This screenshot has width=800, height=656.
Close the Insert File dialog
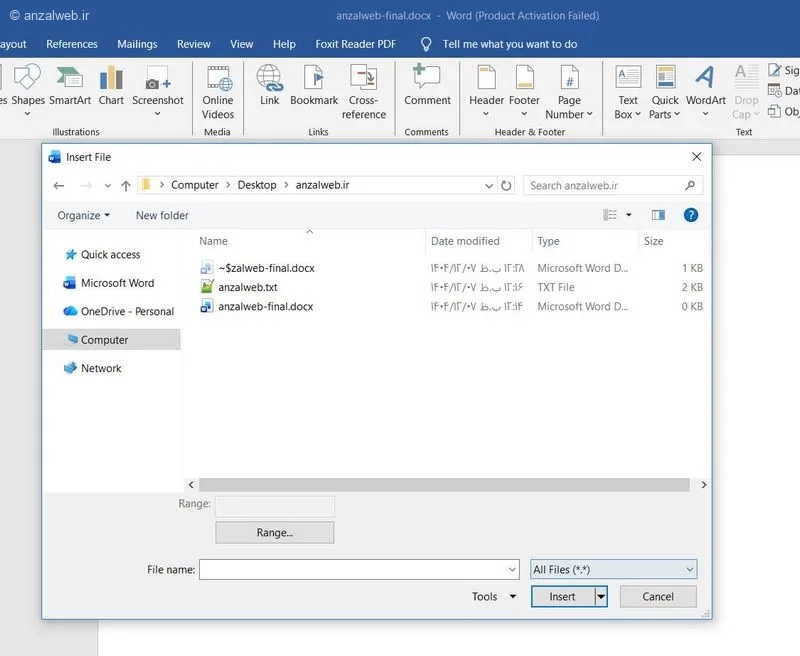pos(696,157)
